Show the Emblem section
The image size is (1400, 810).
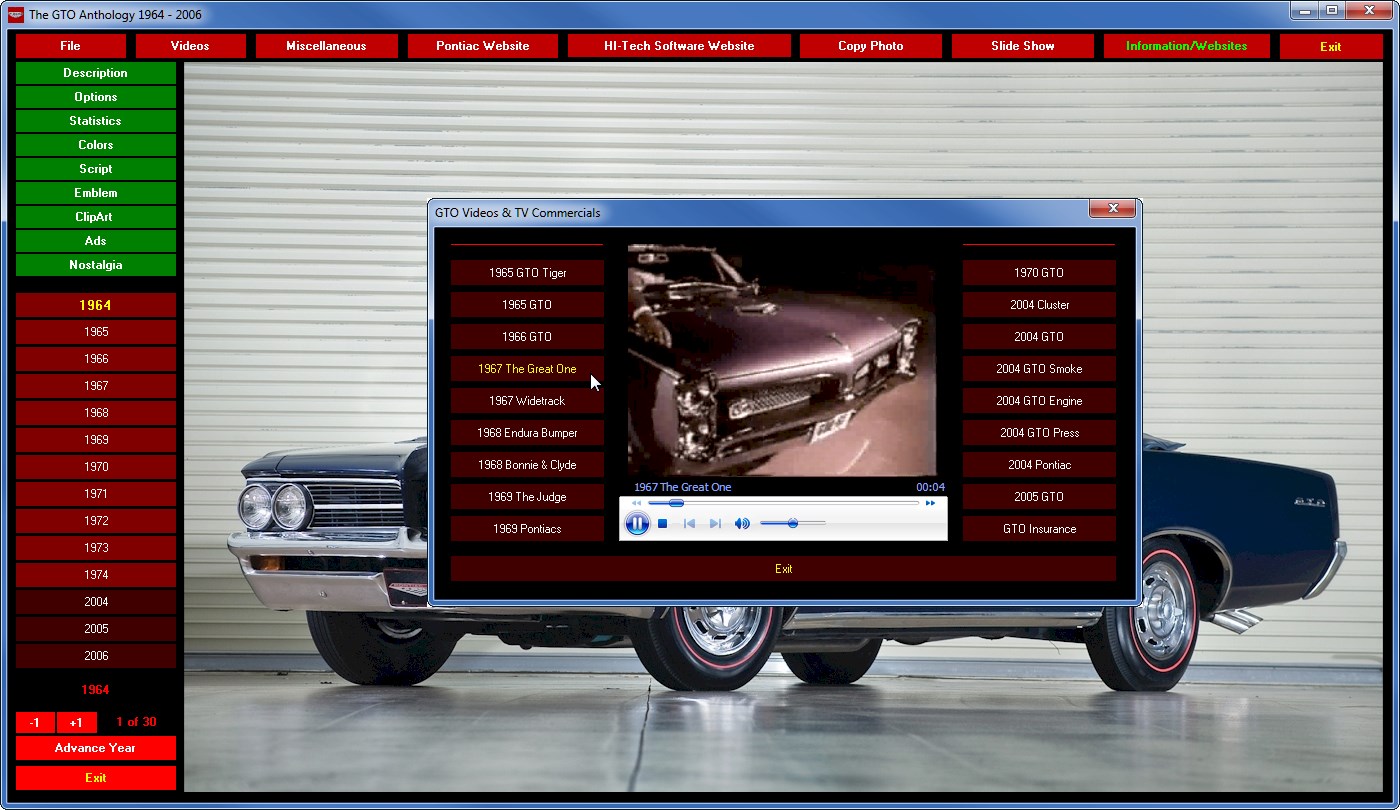click(96, 193)
